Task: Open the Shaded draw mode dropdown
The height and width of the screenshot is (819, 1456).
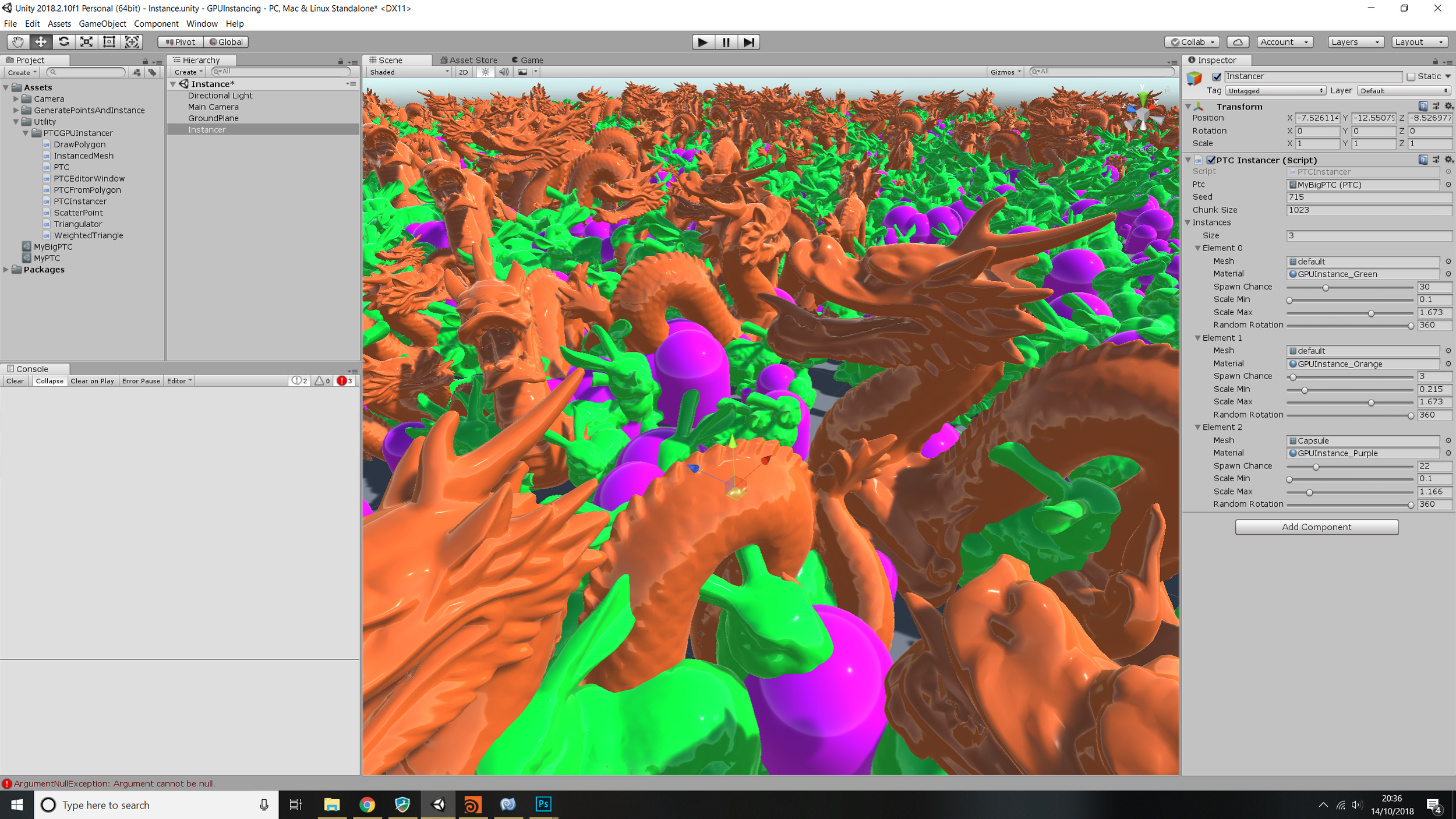Action: tap(409, 72)
